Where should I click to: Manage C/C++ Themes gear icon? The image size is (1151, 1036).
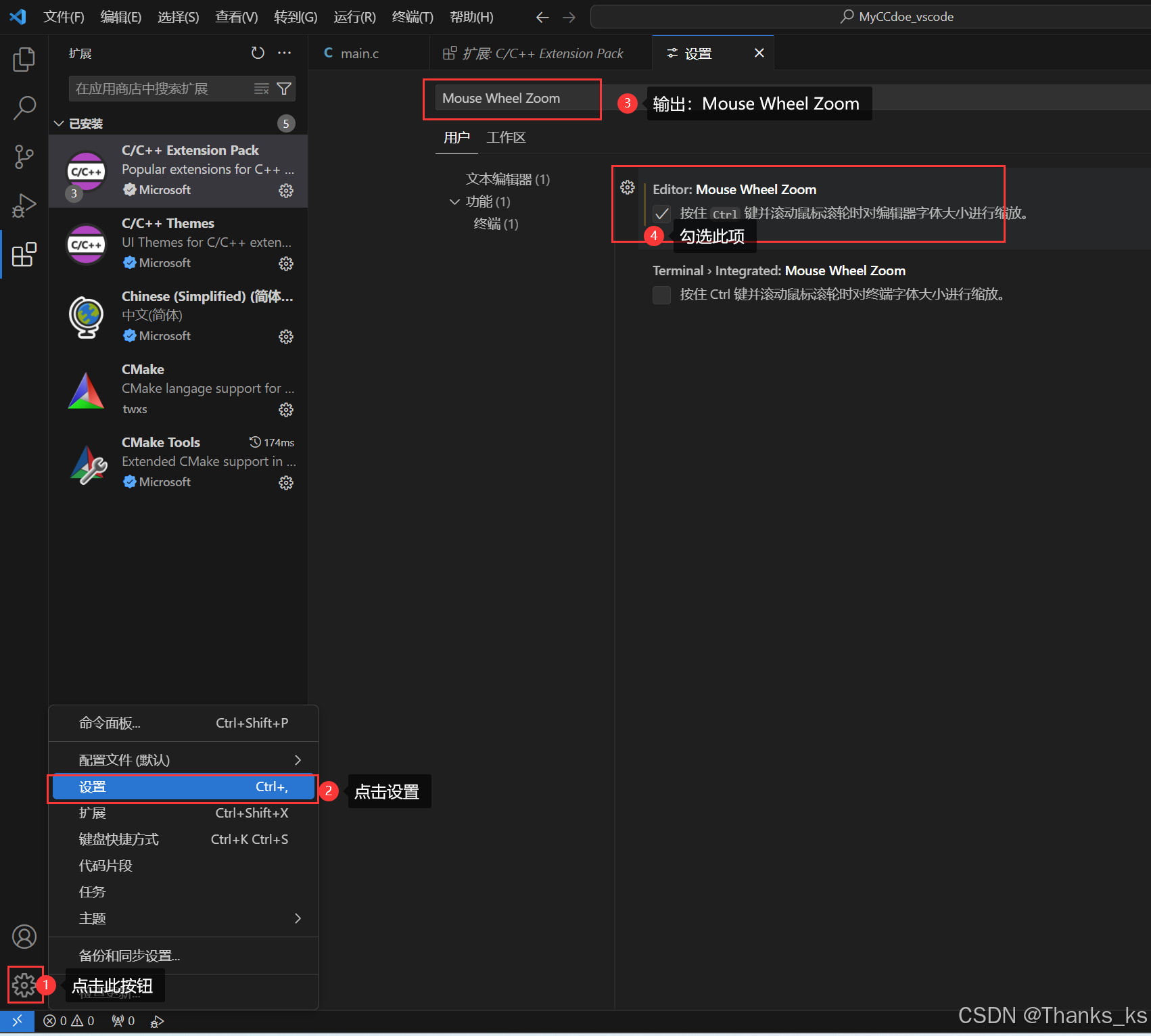click(286, 264)
